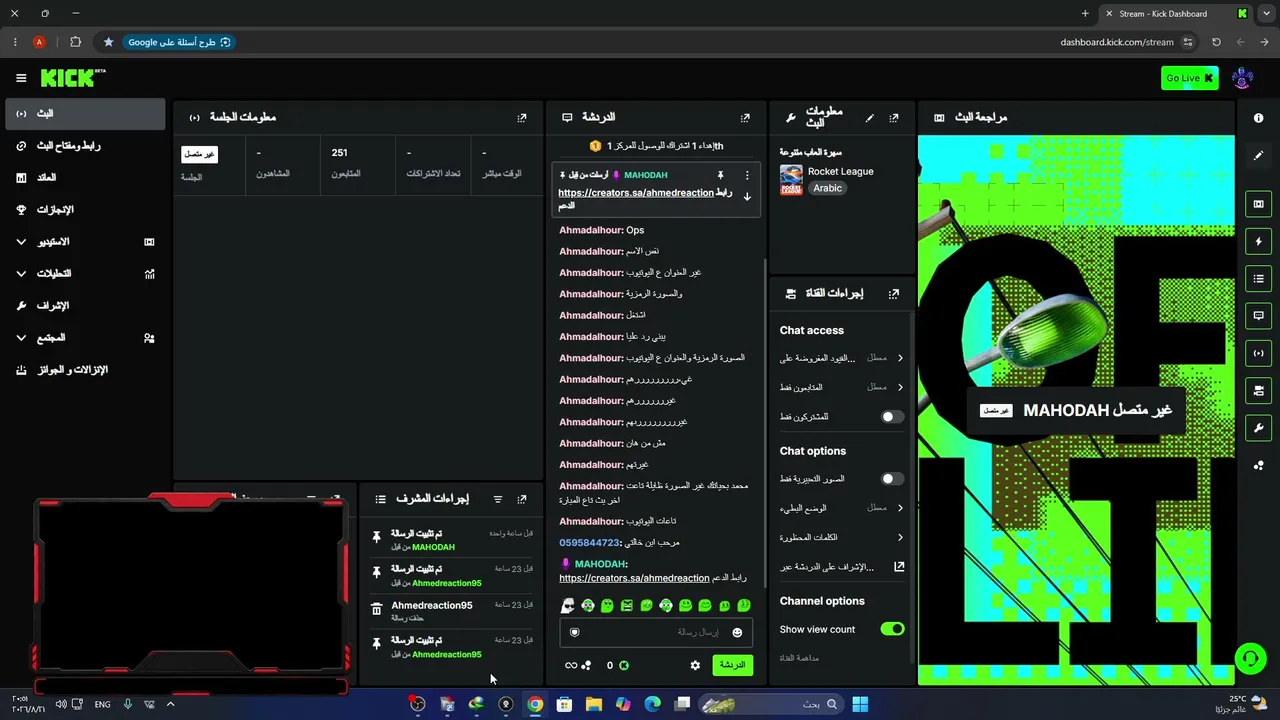Image resolution: width=1280 pixels, height=720 pixels.
Task: Open العائد in the sidebar
Action: (85, 178)
